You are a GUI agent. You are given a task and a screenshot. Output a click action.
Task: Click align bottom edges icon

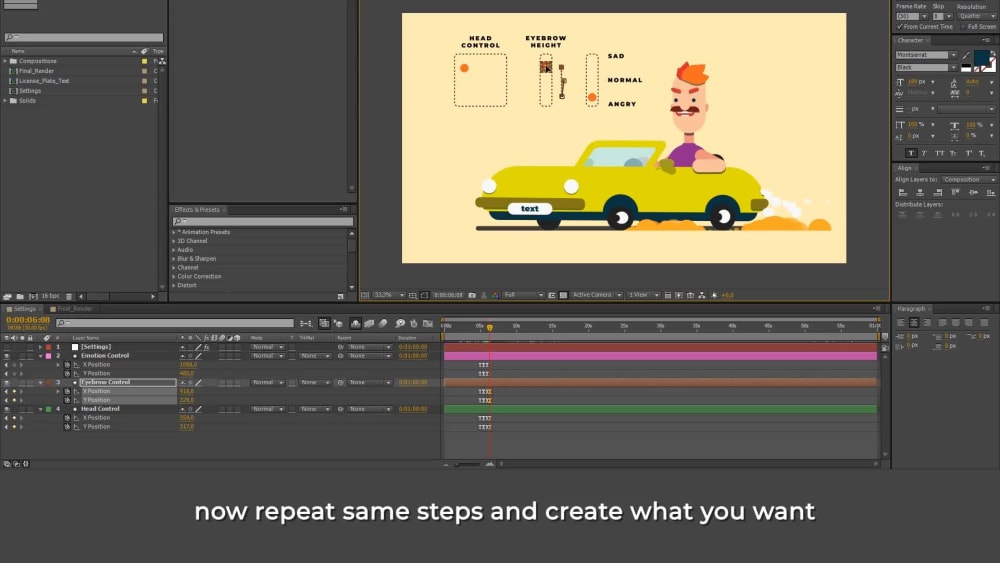pos(990,192)
